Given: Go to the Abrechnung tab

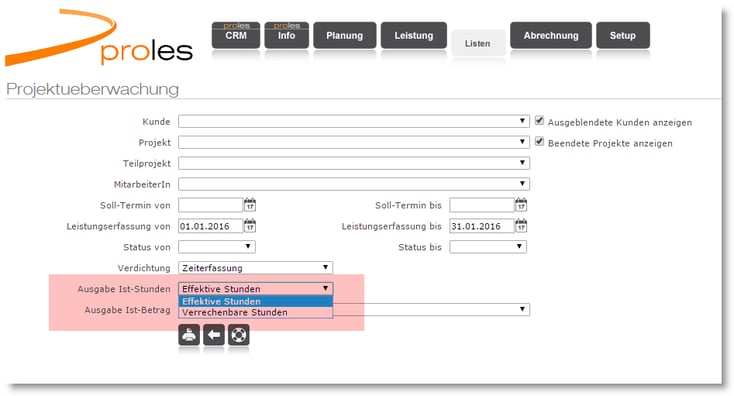Looking at the screenshot, I should click(x=551, y=35).
